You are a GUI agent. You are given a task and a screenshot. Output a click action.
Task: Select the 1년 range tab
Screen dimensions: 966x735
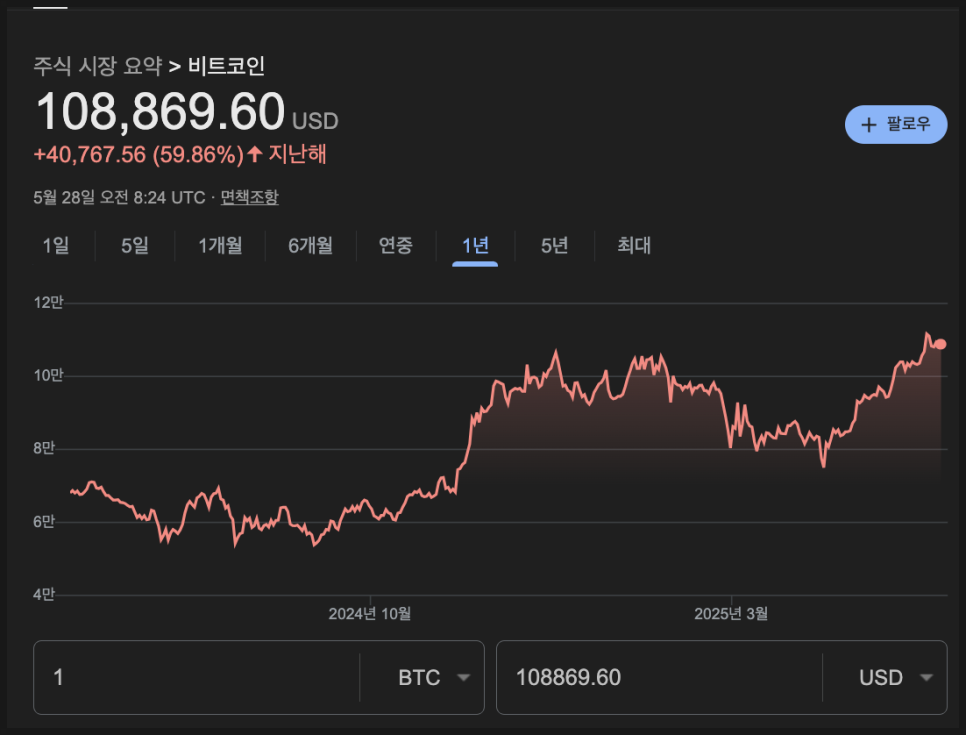pos(475,246)
